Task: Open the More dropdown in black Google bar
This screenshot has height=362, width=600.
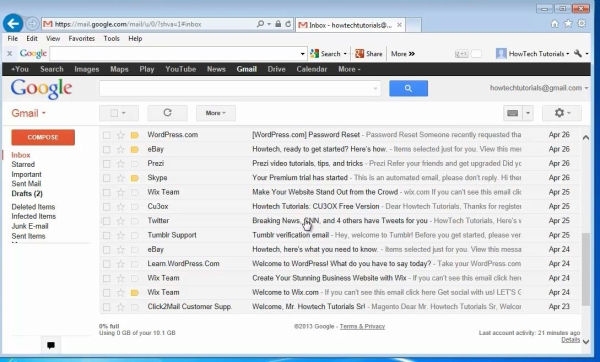Action: tap(349, 69)
